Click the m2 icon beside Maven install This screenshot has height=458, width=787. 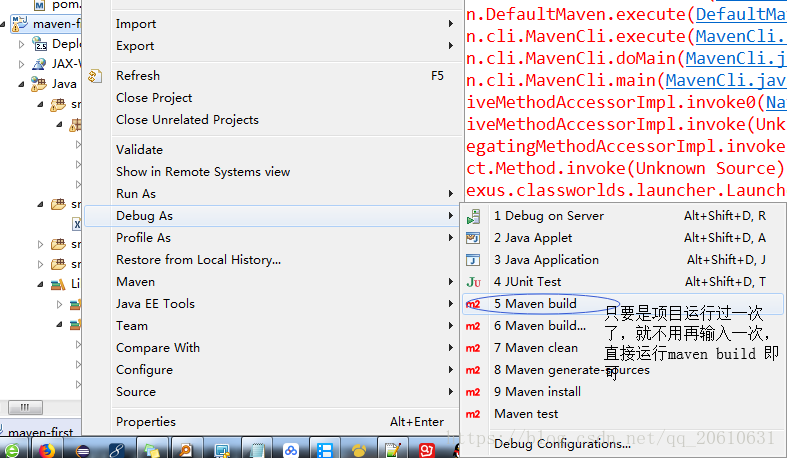[473, 392]
